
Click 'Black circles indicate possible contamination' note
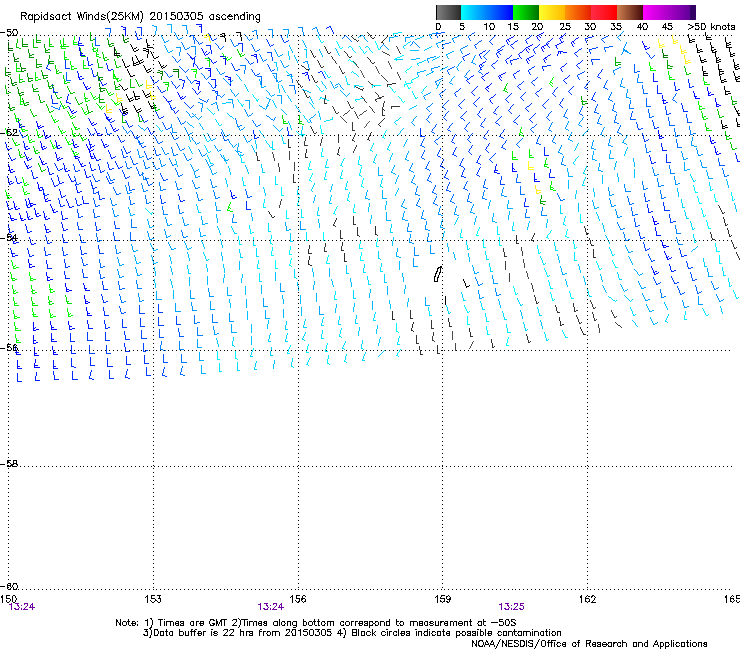[456, 633]
